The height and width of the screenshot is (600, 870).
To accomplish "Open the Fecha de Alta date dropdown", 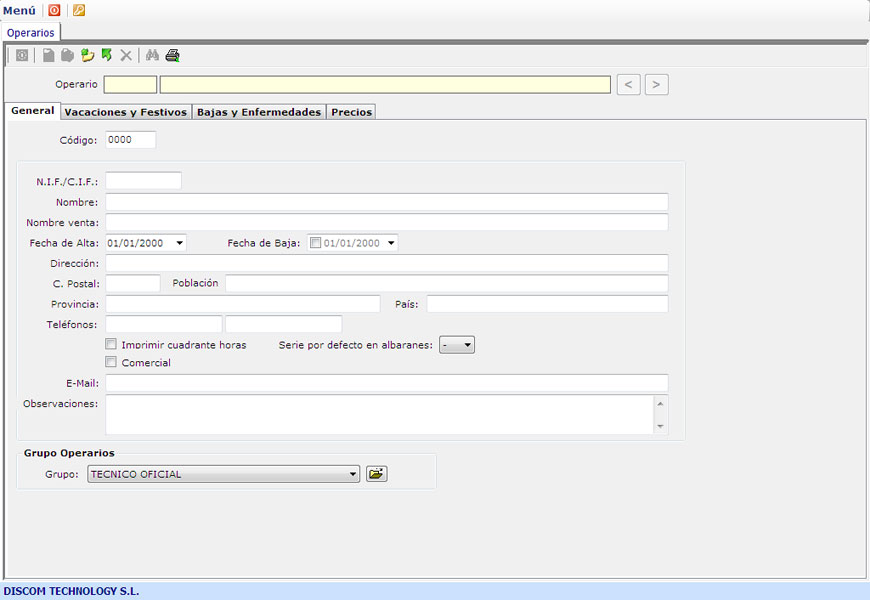I will point(179,243).
